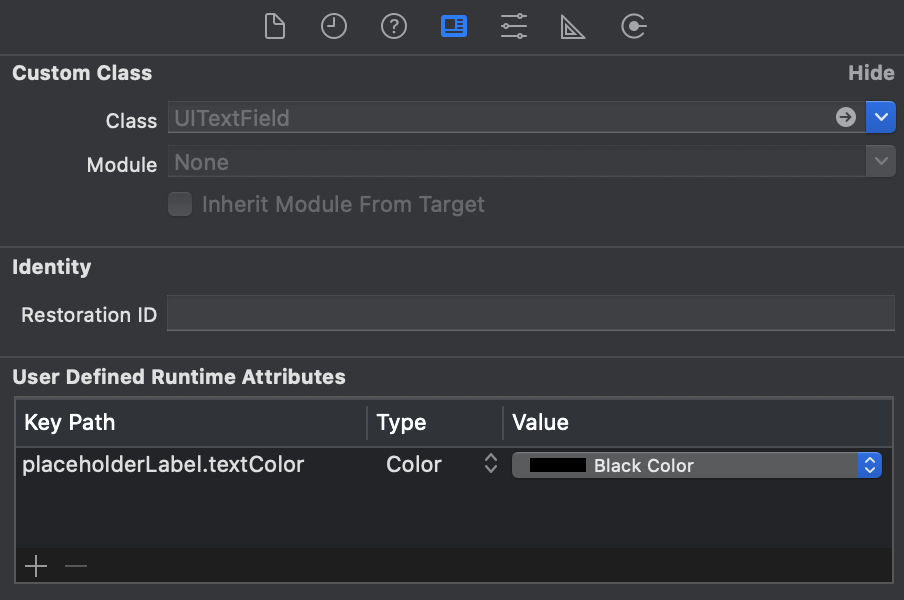
Task: Add a new runtime attribute
Action: click(35, 566)
